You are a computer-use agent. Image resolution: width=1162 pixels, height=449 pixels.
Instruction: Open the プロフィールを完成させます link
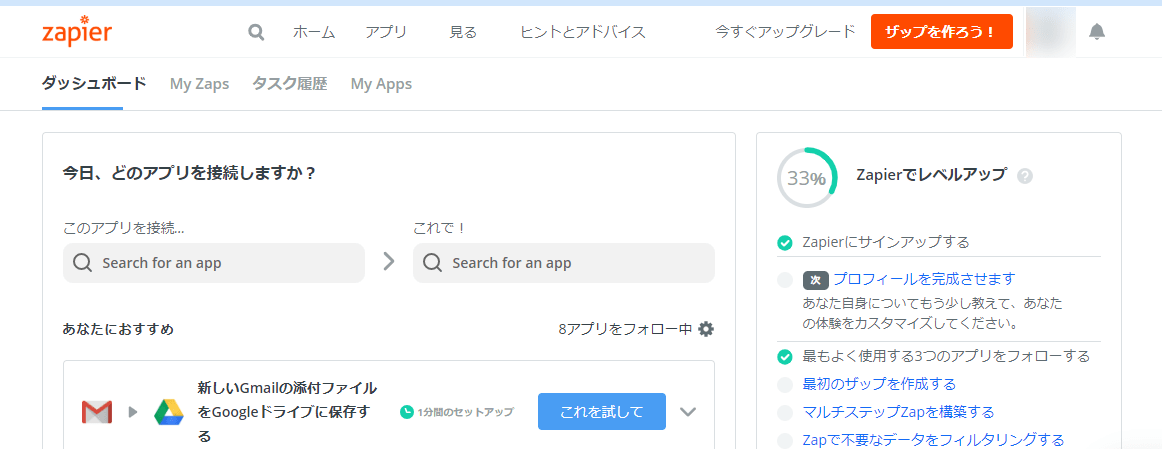(x=924, y=279)
